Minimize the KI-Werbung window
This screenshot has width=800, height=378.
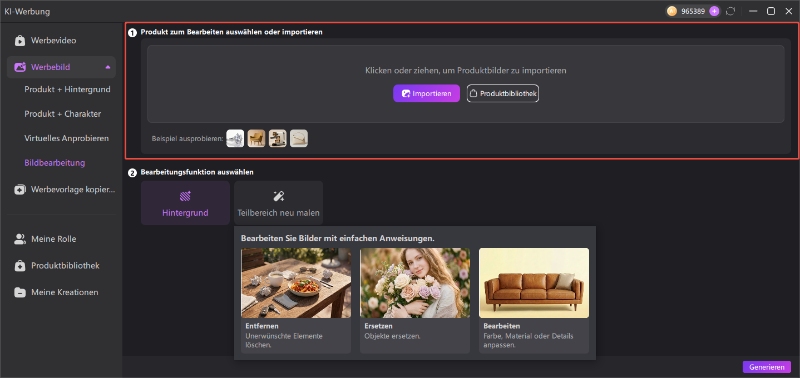(754, 11)
